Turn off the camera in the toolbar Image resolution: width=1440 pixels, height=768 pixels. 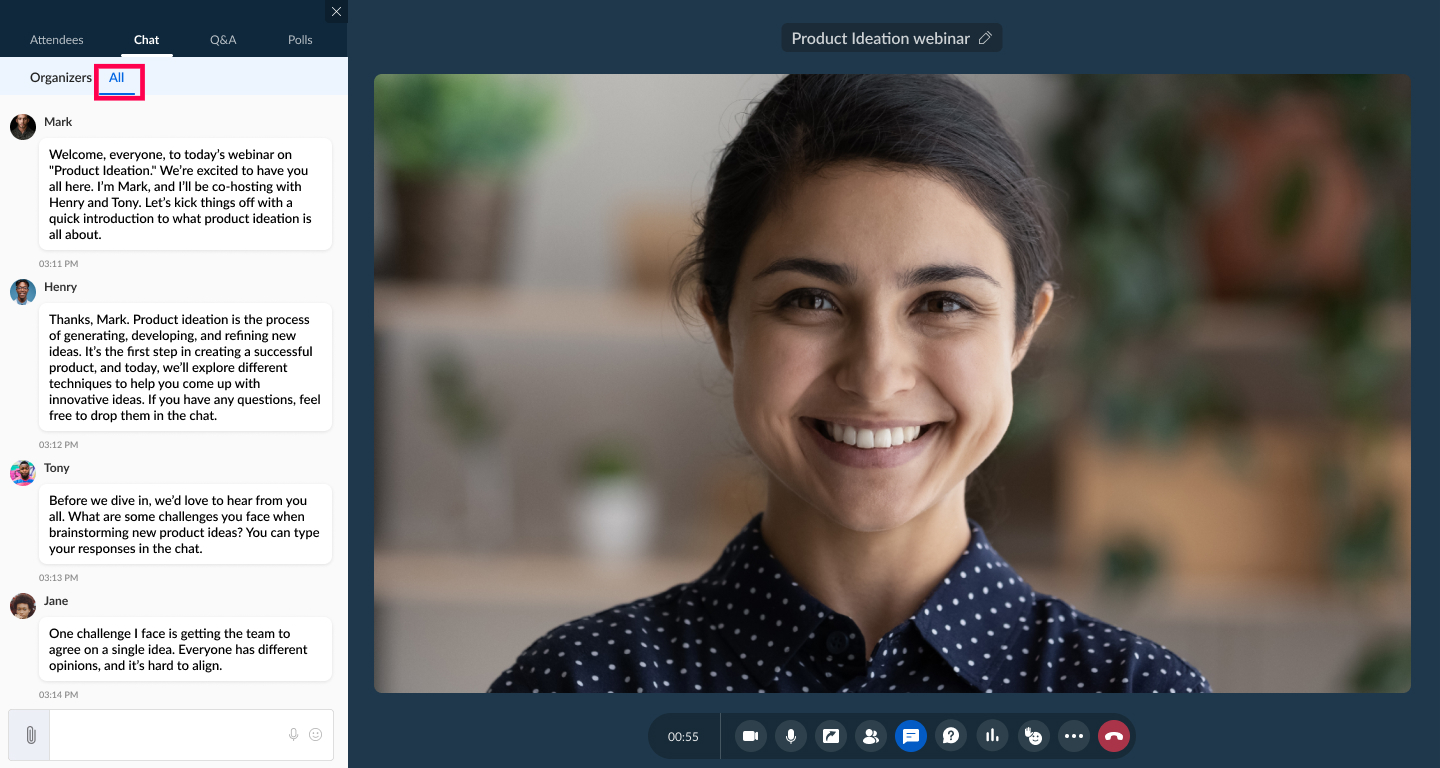[x=750, y=736]
